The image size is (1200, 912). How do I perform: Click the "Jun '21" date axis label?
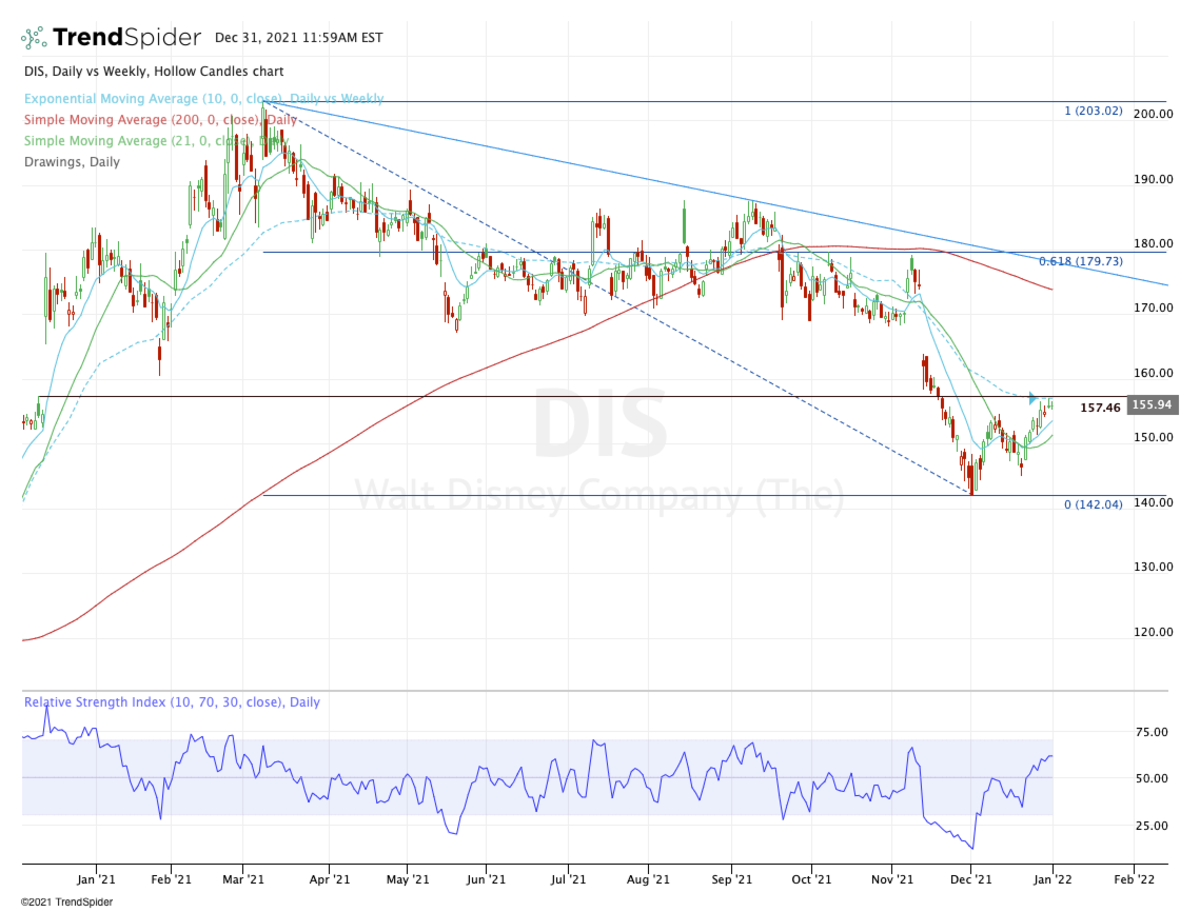(486, 880)
